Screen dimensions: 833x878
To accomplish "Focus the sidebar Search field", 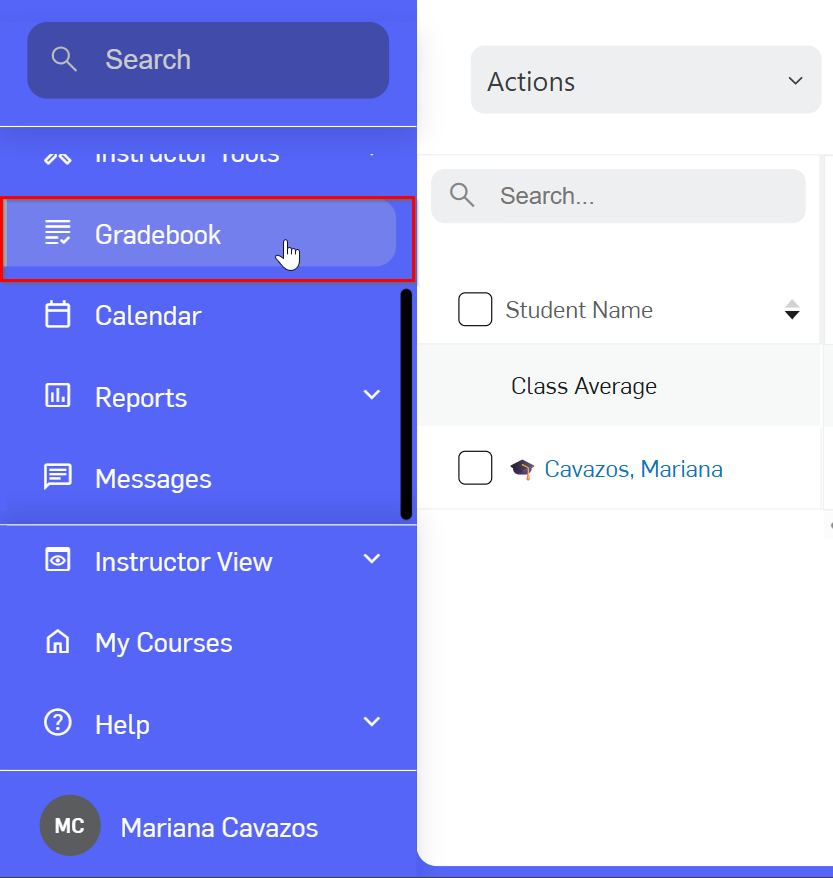I will (x=208, y=60).
